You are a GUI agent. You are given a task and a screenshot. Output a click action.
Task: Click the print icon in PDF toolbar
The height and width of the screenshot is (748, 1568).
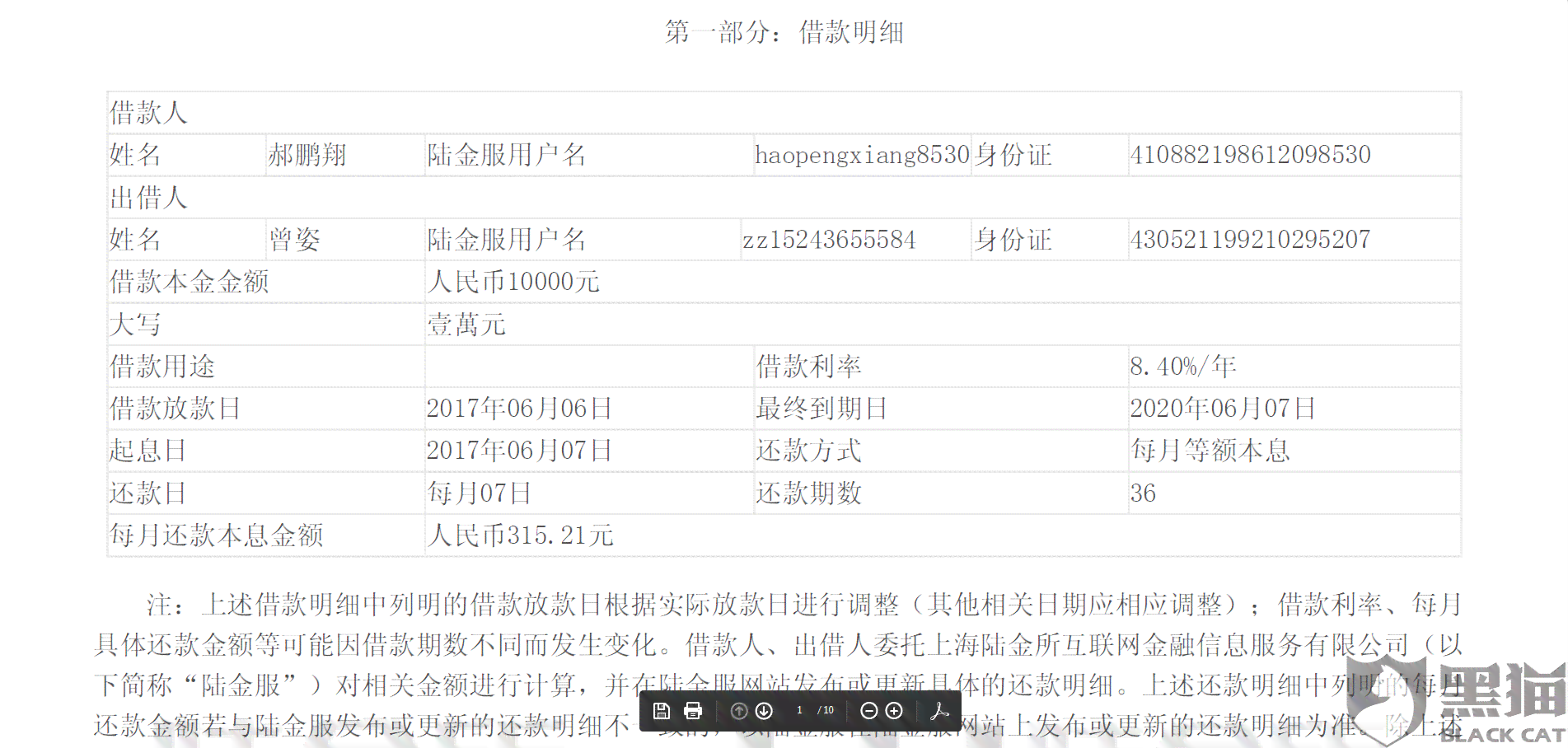coord(693,711)
